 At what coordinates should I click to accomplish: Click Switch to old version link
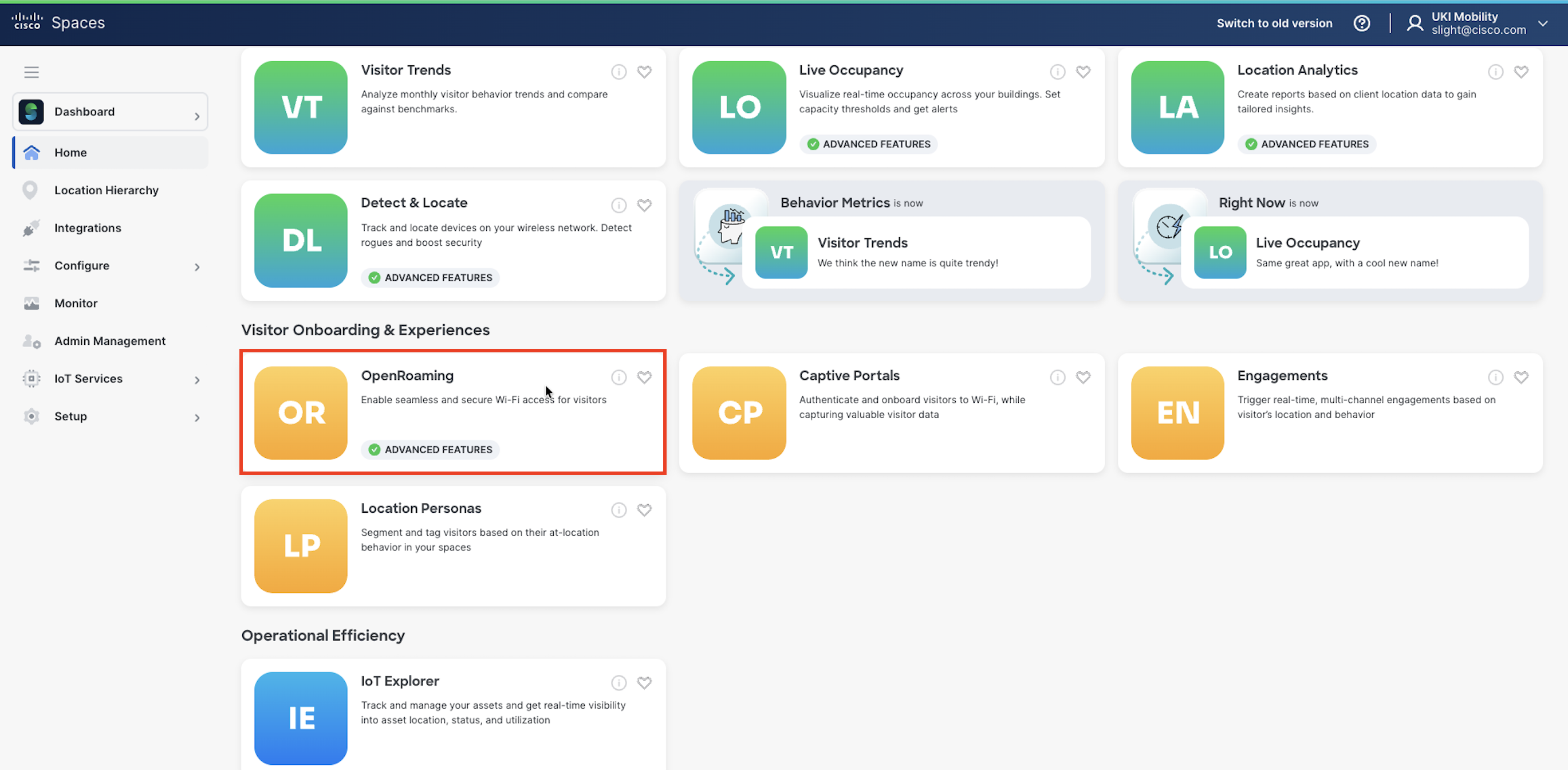pos(1274,23)
